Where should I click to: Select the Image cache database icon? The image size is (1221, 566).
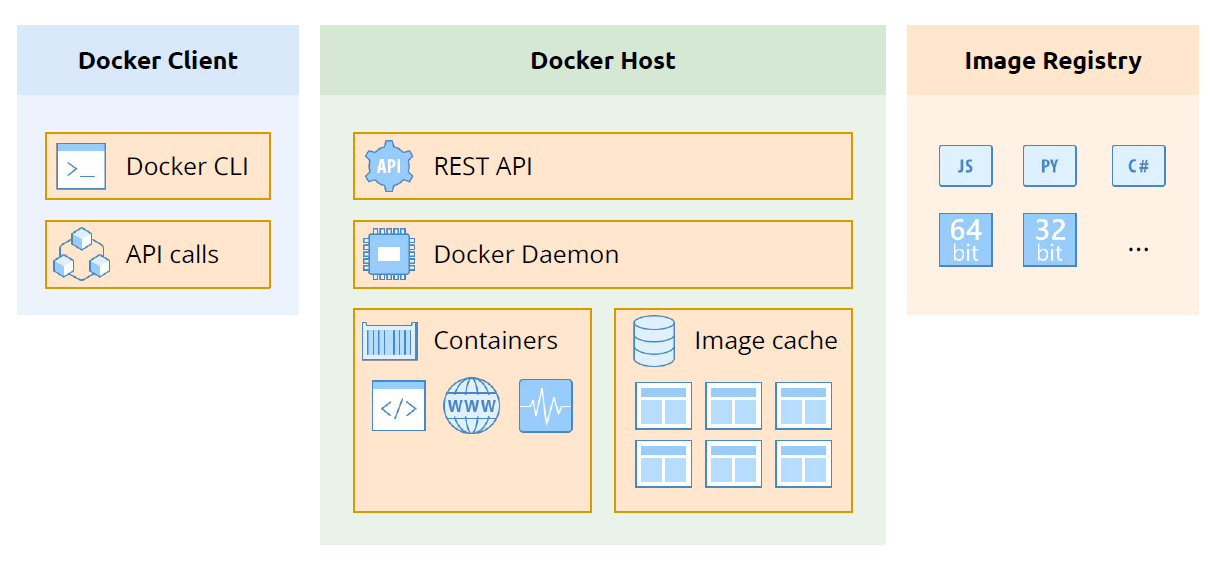(654, 341)
